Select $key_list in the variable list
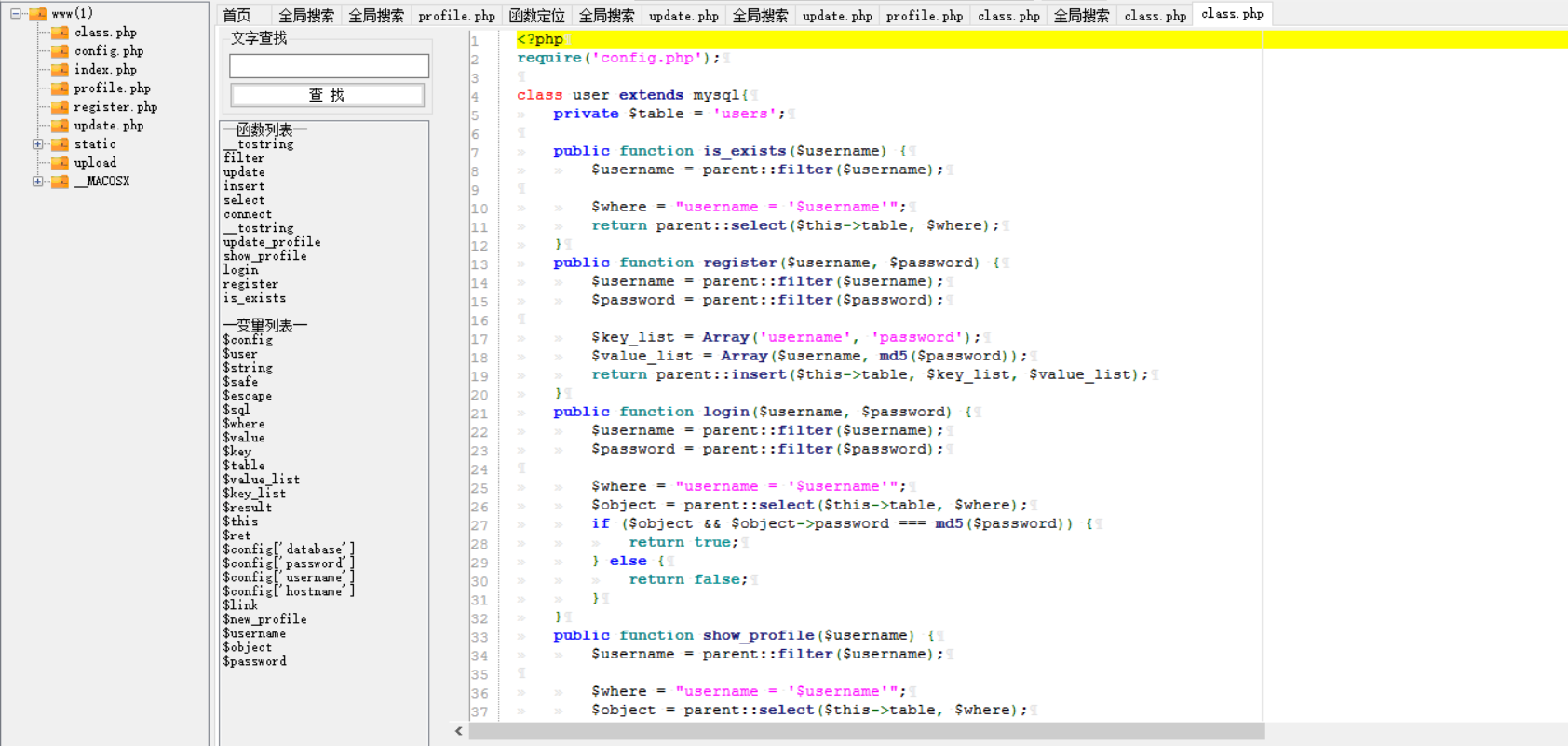The width and height of the screenshot is (1568, 746). [x=254, y=494]
